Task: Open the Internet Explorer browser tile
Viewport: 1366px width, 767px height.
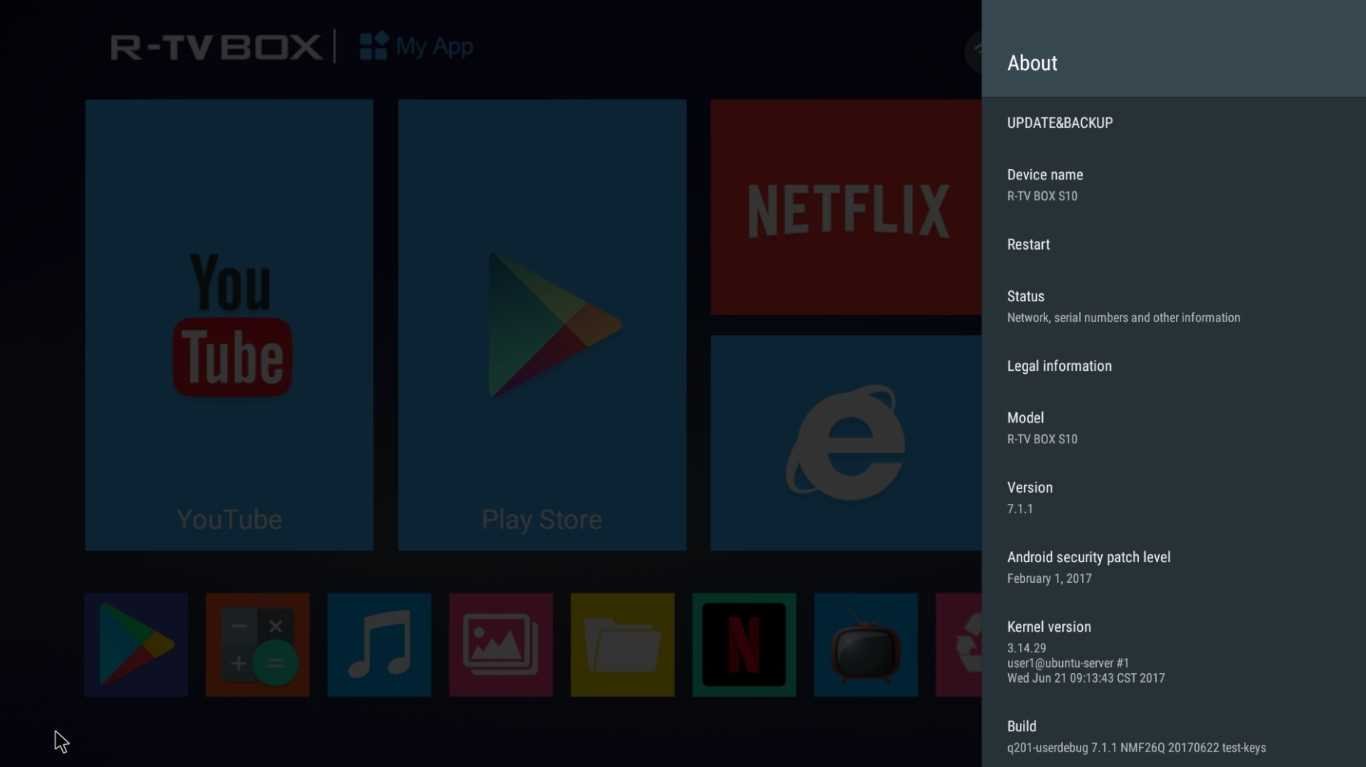Action: [846, 443]
